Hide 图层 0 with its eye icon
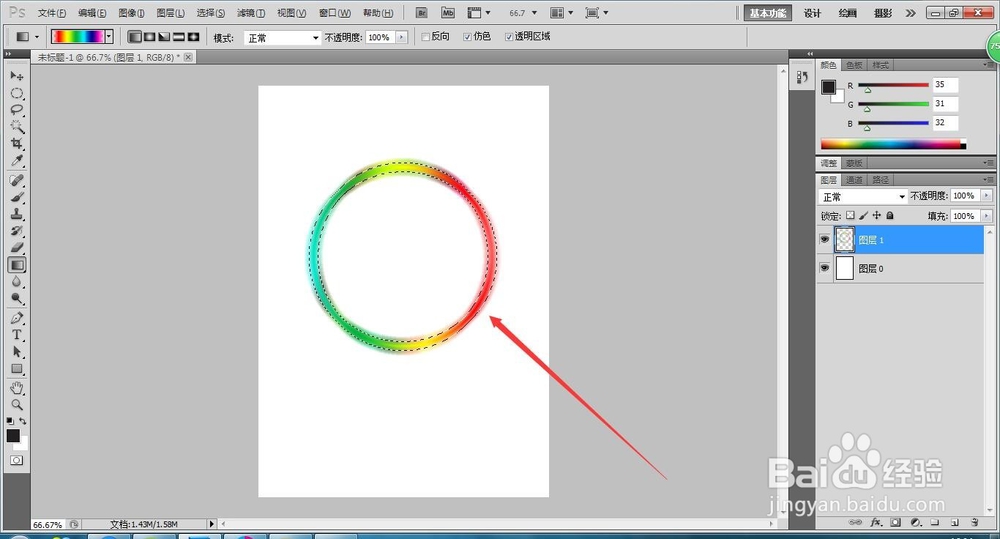 tap(824, 268)
